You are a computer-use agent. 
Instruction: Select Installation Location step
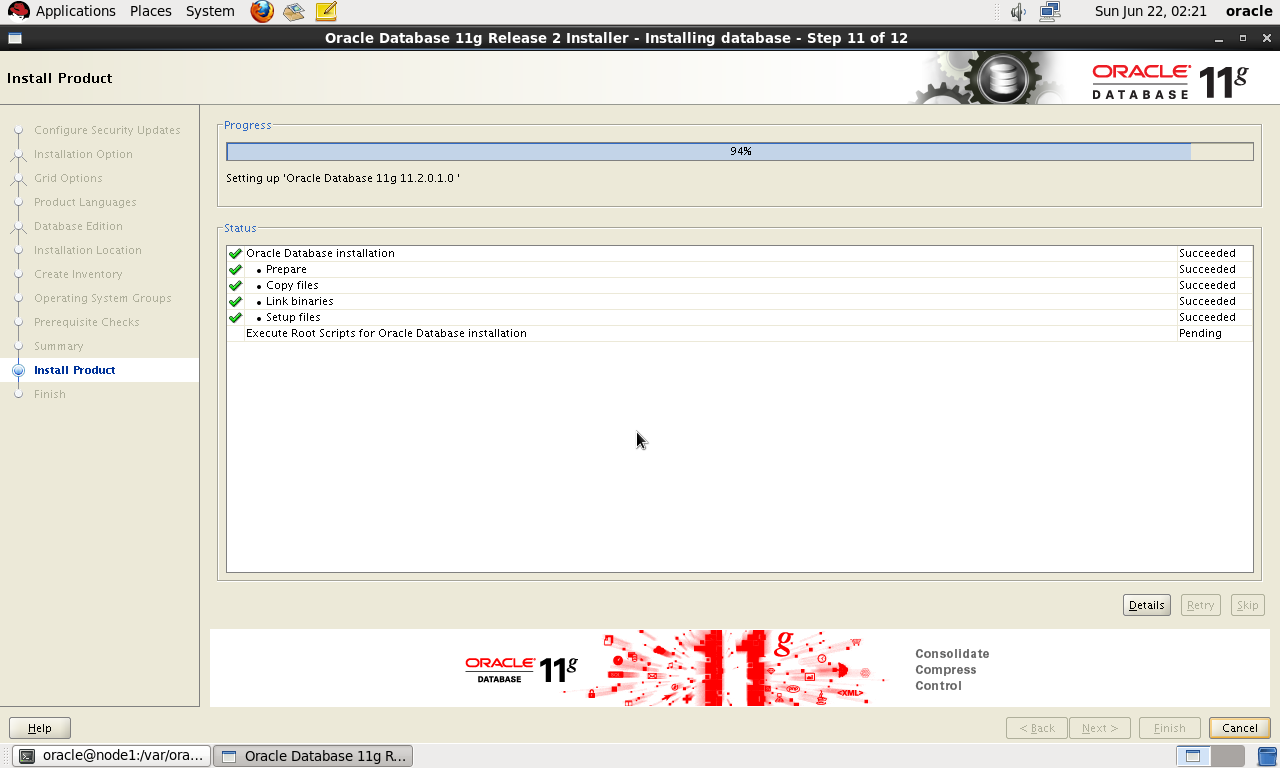[x=88, y=250]
